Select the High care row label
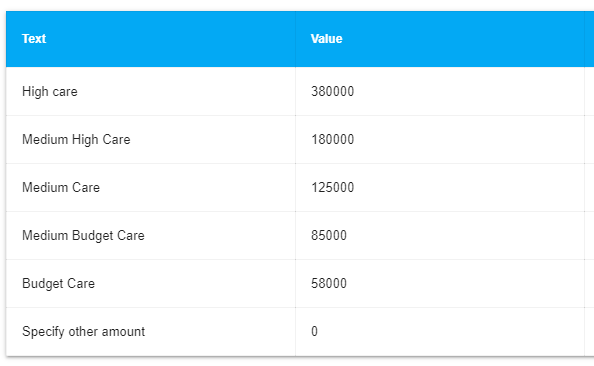The height and width of the screenshot is (366, 594). click(50, 92)
